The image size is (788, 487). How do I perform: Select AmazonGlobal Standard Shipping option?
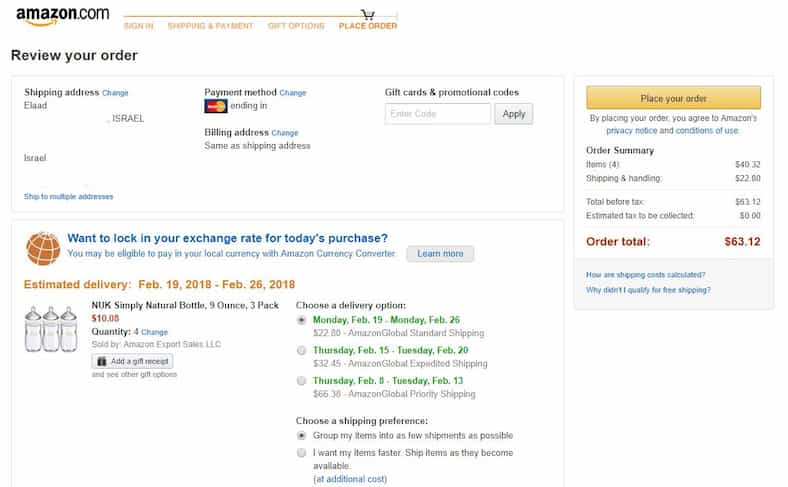tap(302, 320)
